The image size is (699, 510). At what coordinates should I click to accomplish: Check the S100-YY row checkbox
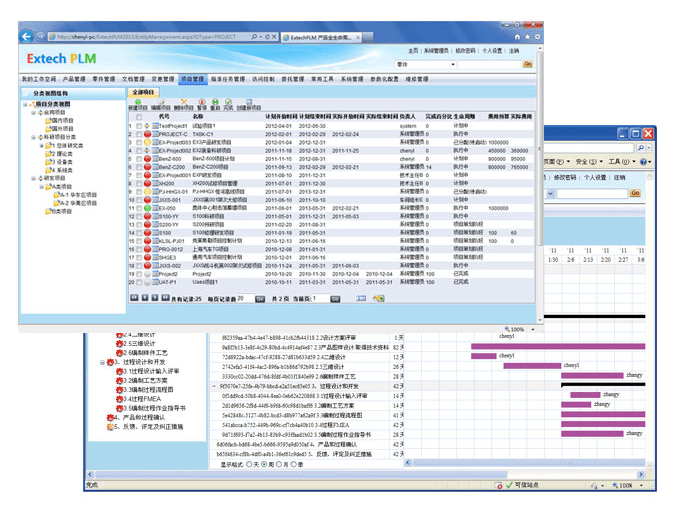(x=139, y=216)
